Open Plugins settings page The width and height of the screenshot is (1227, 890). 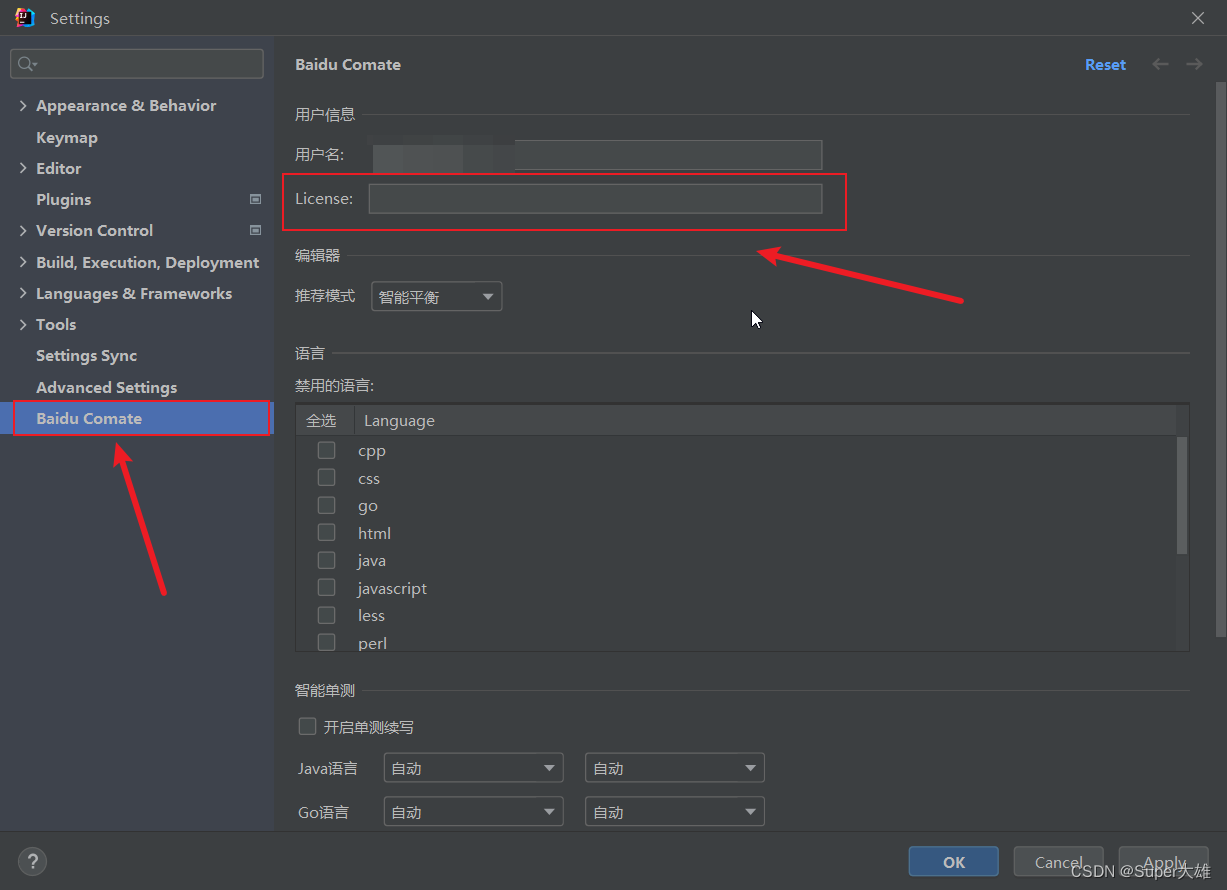point(64,199)
